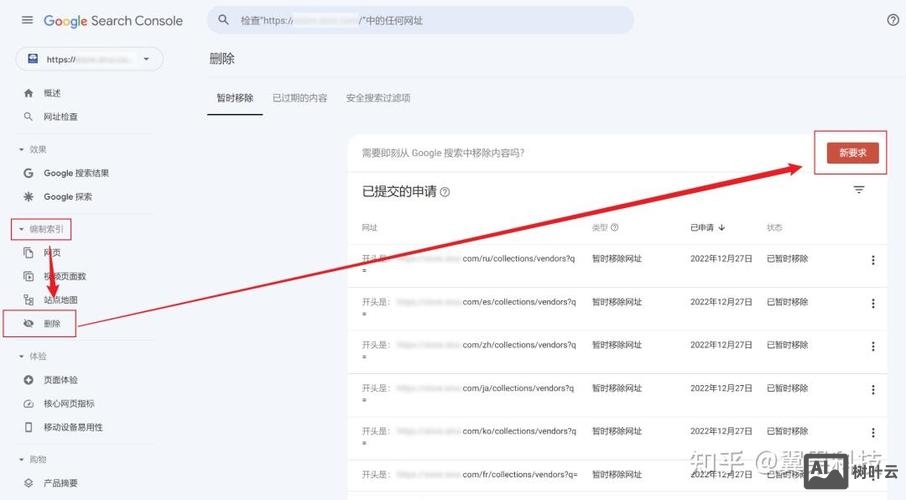Open more options for the ko/collections row
Image resolution: width=906 pixels, height=500 pixels.
pyautogui.click(x=873, y=432)
